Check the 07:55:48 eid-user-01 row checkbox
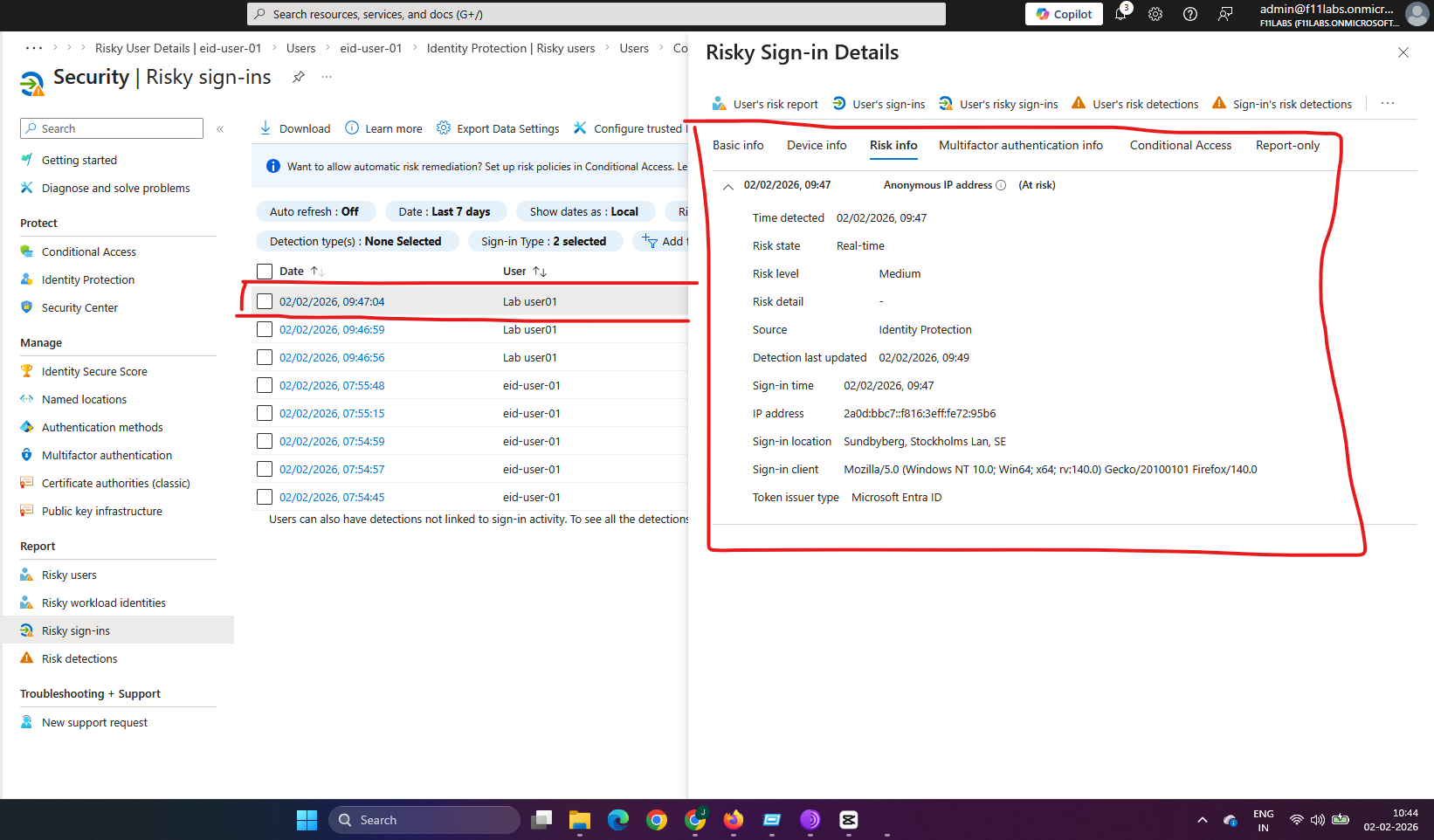1434x840 pixels. pyautogui.click(x=265, y=385)
